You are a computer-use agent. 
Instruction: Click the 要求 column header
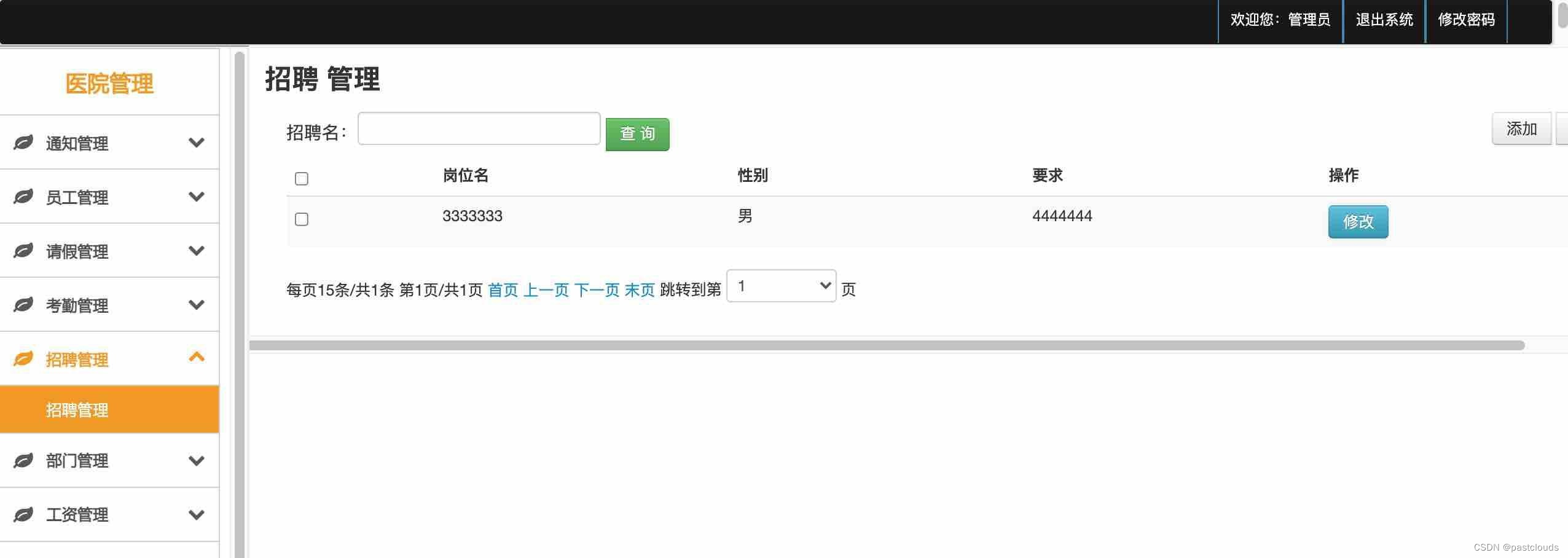pyautogui.click(x=1048, y=176)
